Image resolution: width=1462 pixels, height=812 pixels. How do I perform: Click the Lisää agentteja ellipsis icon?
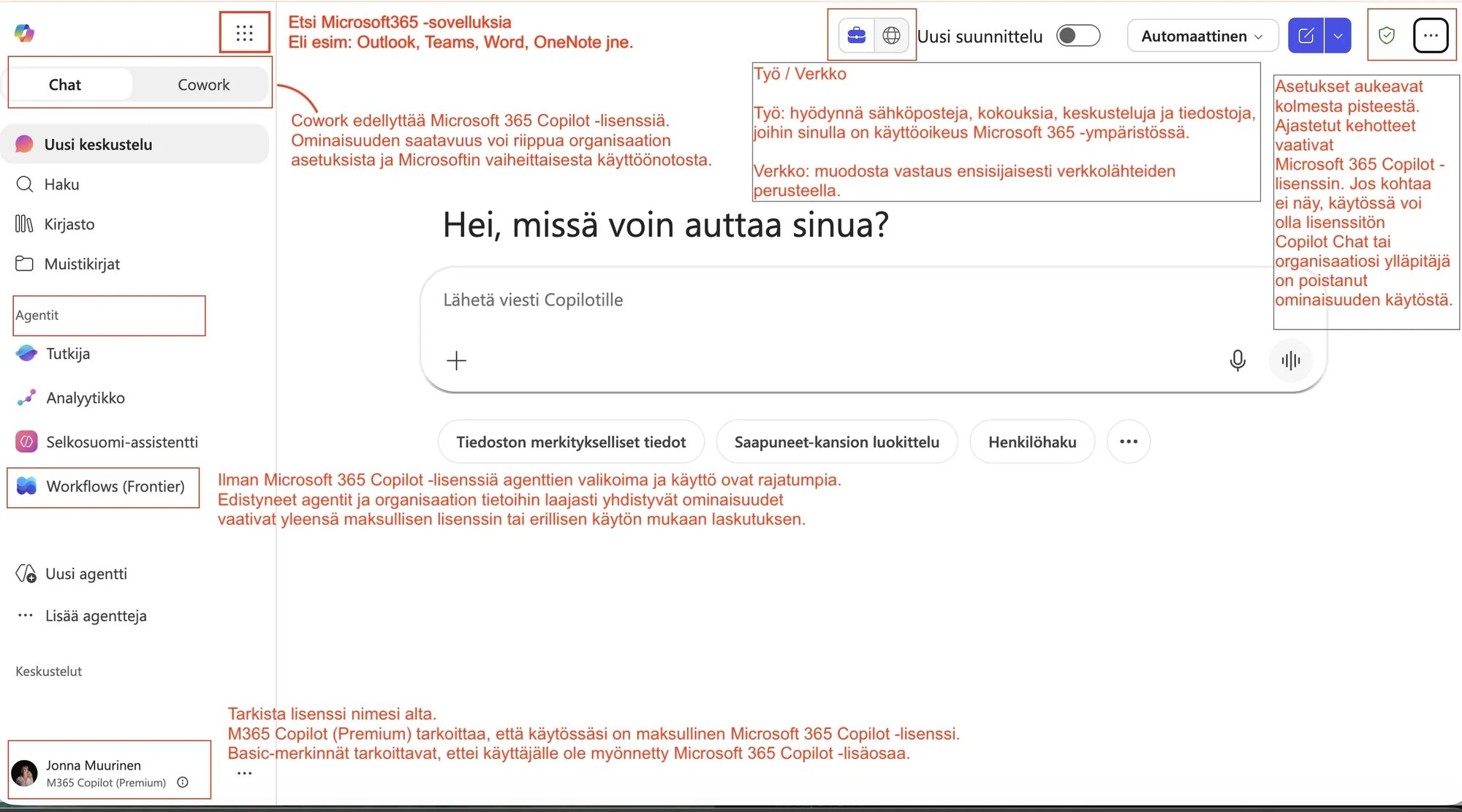(x=26, y=615)
